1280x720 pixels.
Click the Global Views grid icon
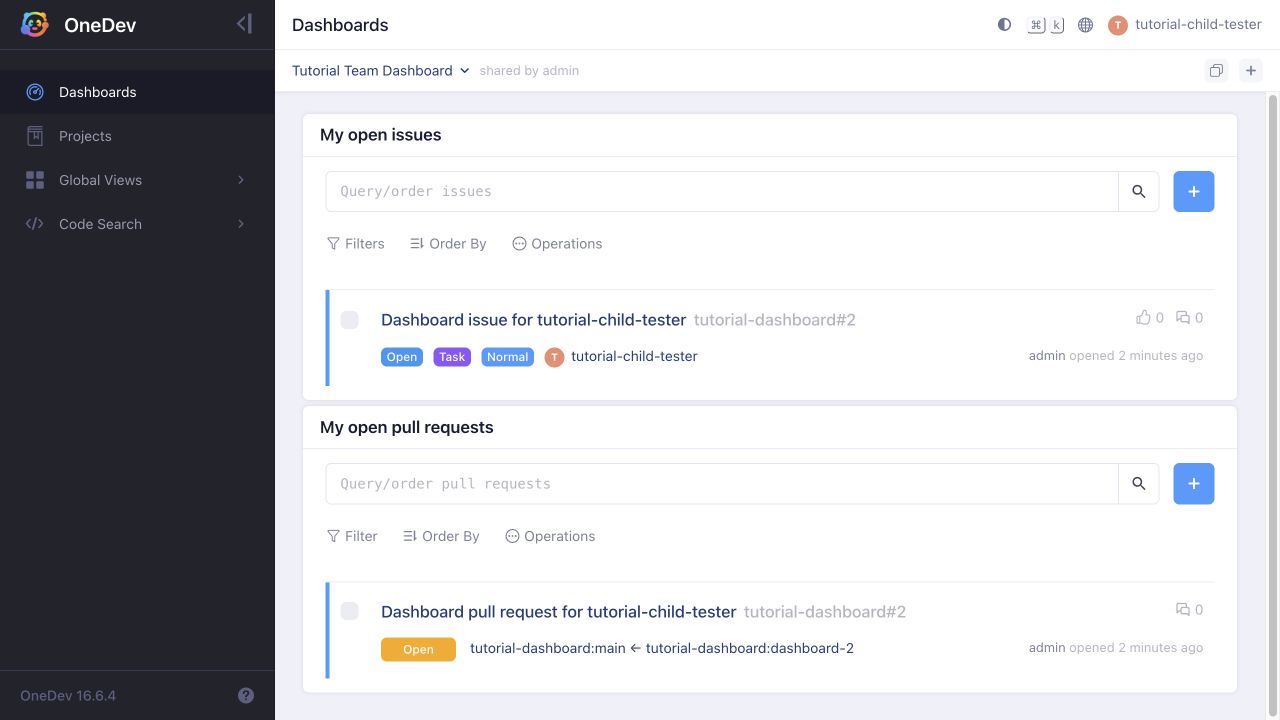point(35,180)
